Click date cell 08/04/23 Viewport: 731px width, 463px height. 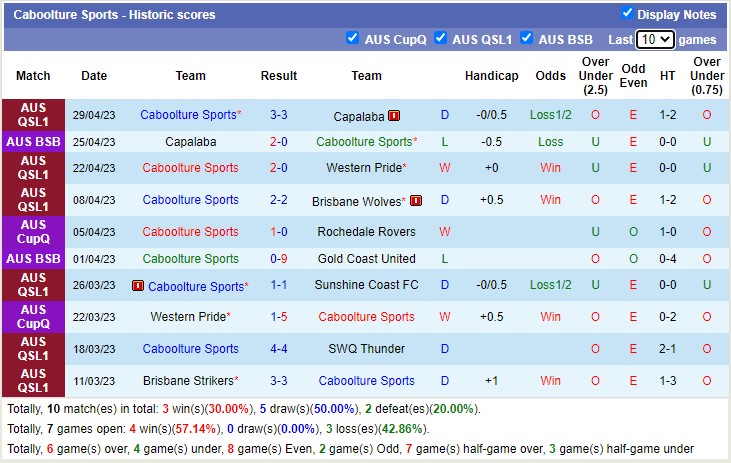(94, 200)
